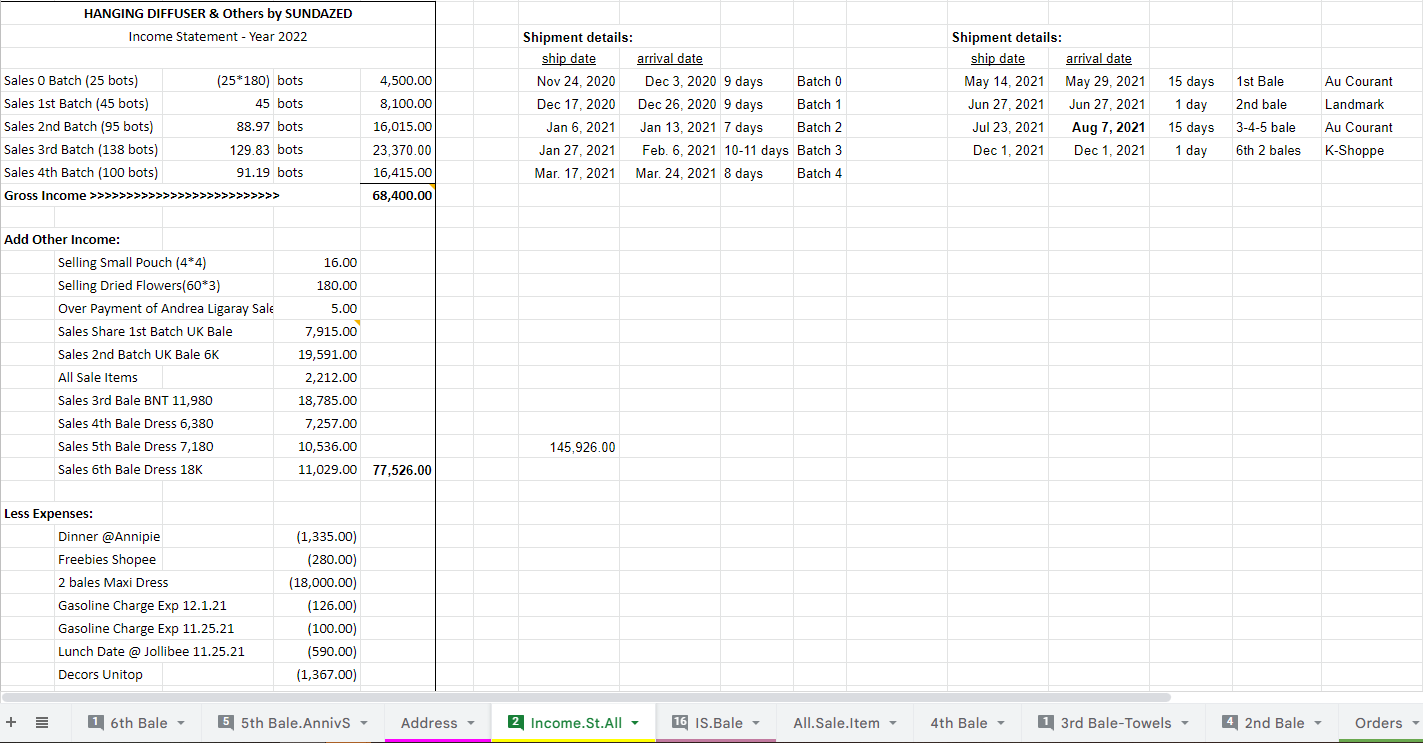Open the Income.St.All tab dropdown menu
The height and width of the screenshot is (743, 1423).
tap(634, 722)
